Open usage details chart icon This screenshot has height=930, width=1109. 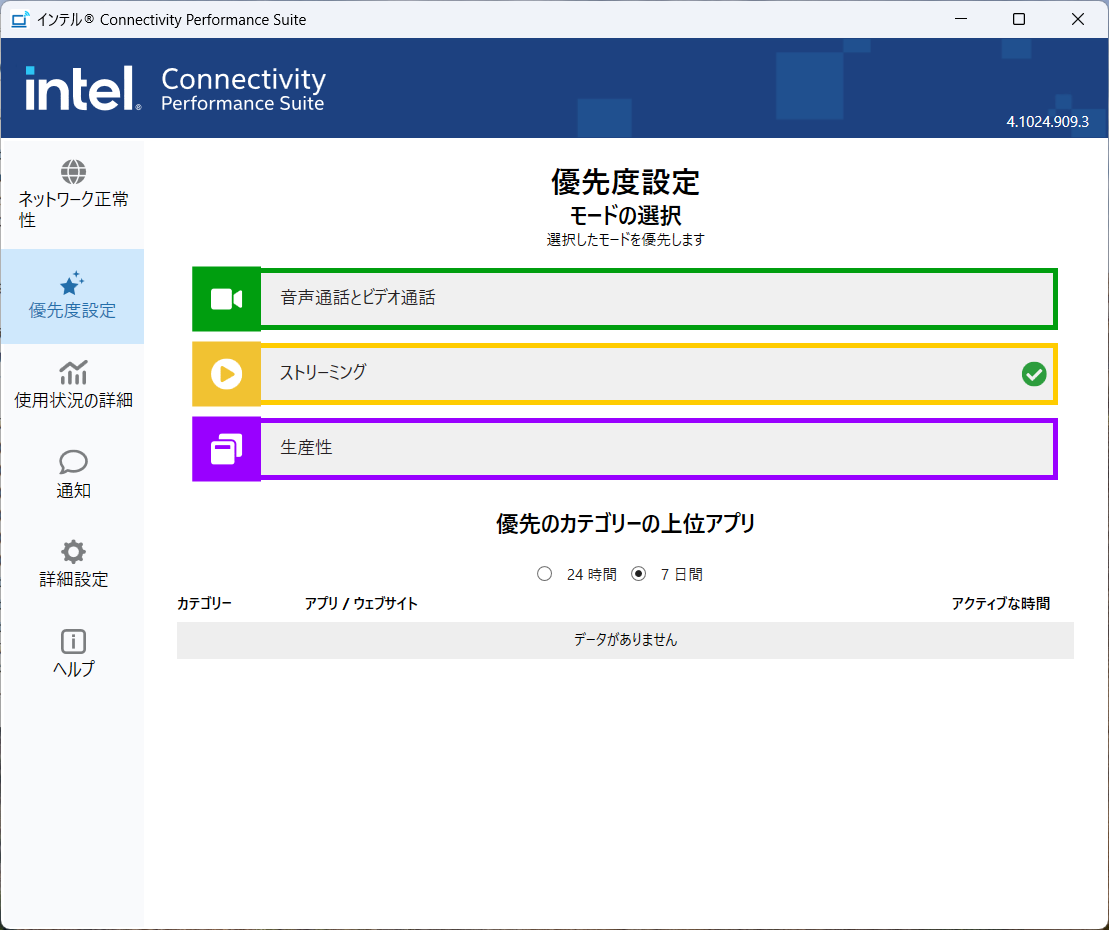coord(73,373)
